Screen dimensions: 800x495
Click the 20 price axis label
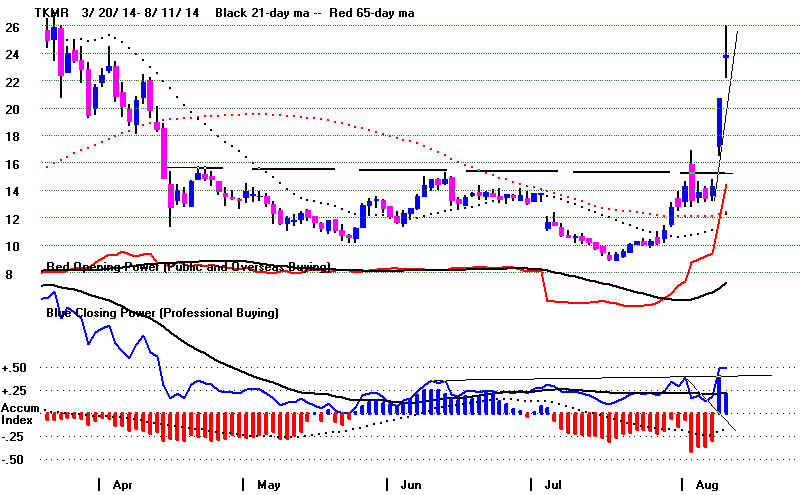pyautogui.click(x=13, y=109)
